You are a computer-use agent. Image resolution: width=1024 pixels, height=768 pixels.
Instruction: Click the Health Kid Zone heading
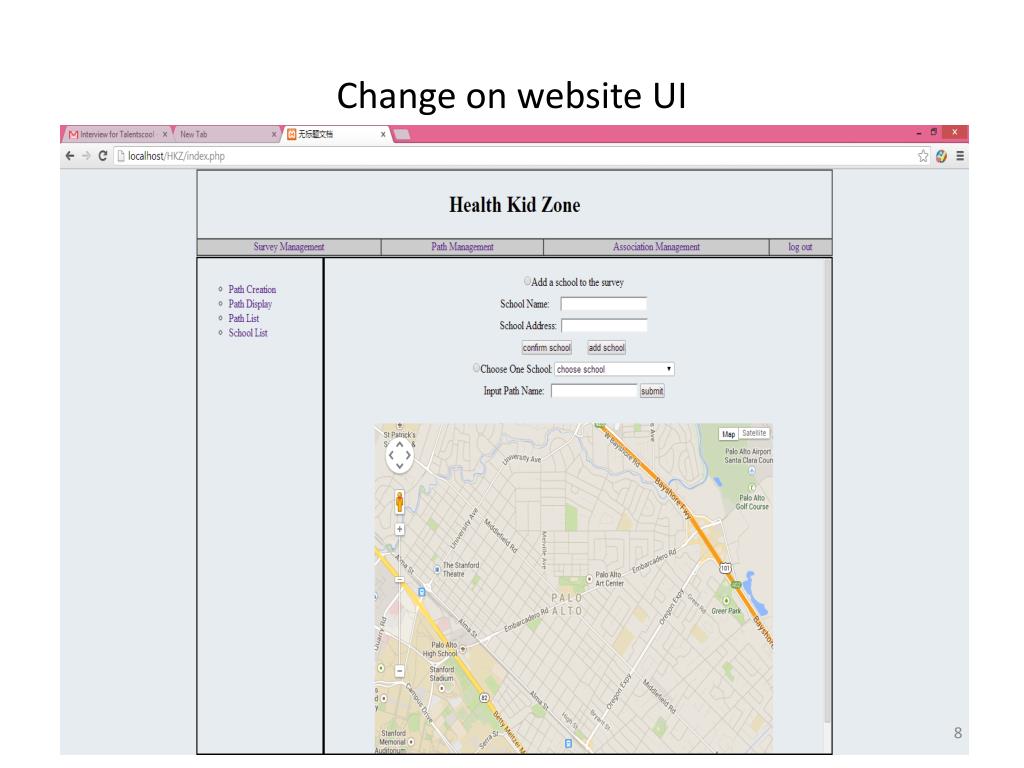click(x=515, y=205)
